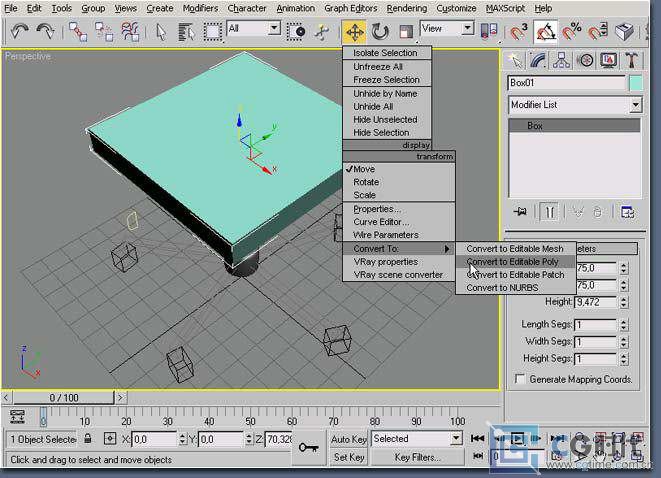Expand the View coordinate system dropdown

467,29
